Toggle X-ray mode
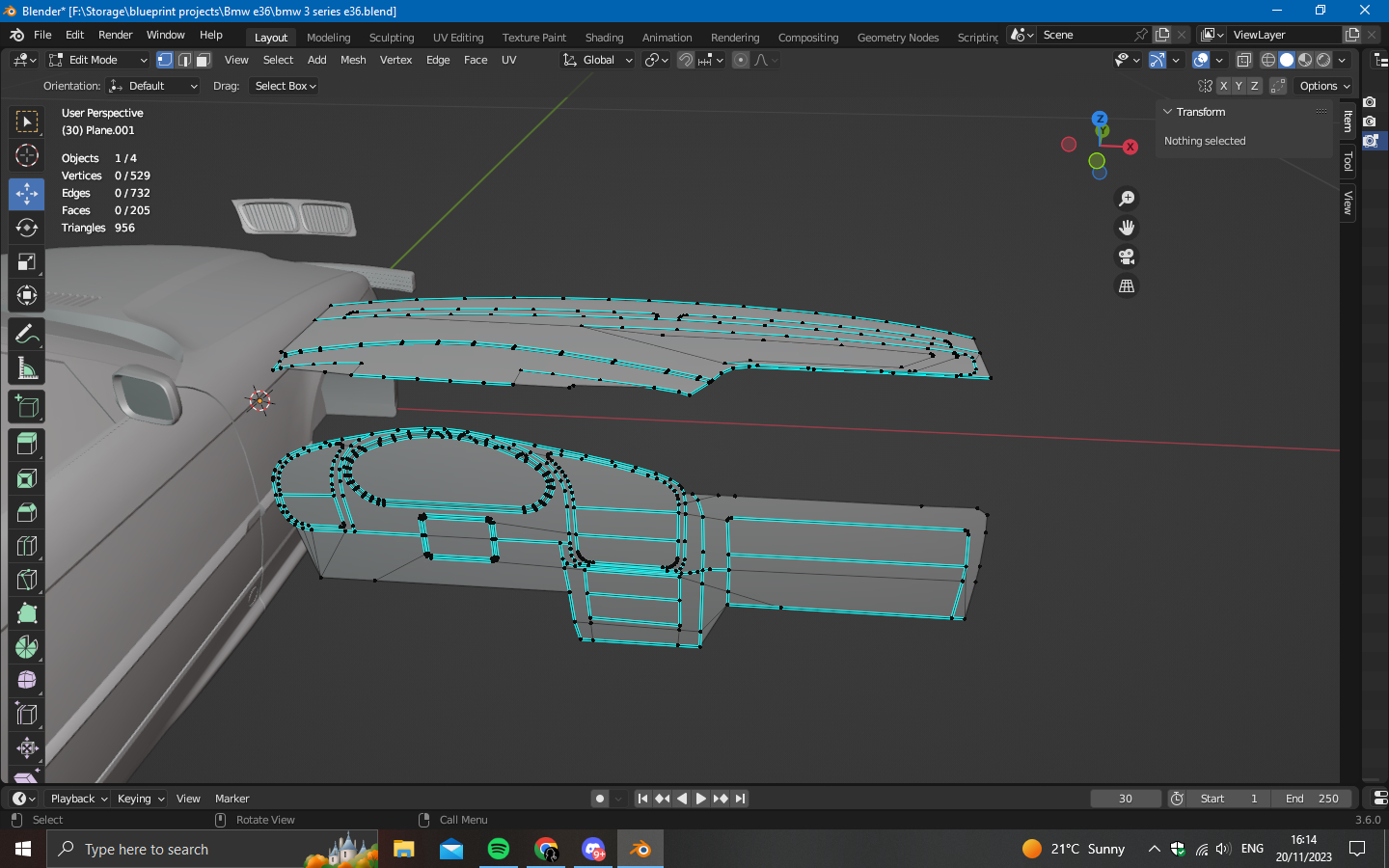 click(1244, 60)
